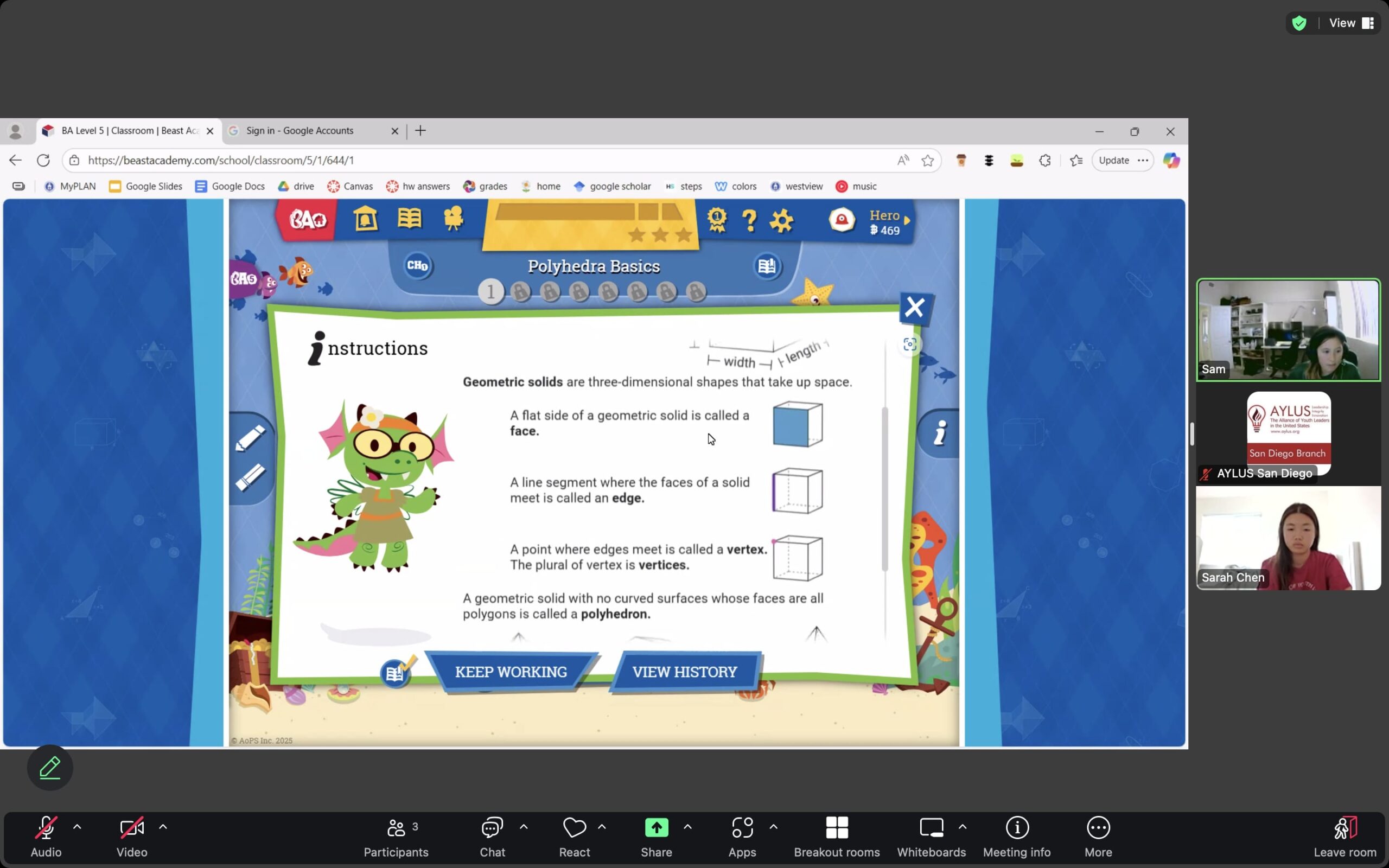Toggle the instructions info tab on right

click(940, 433)
